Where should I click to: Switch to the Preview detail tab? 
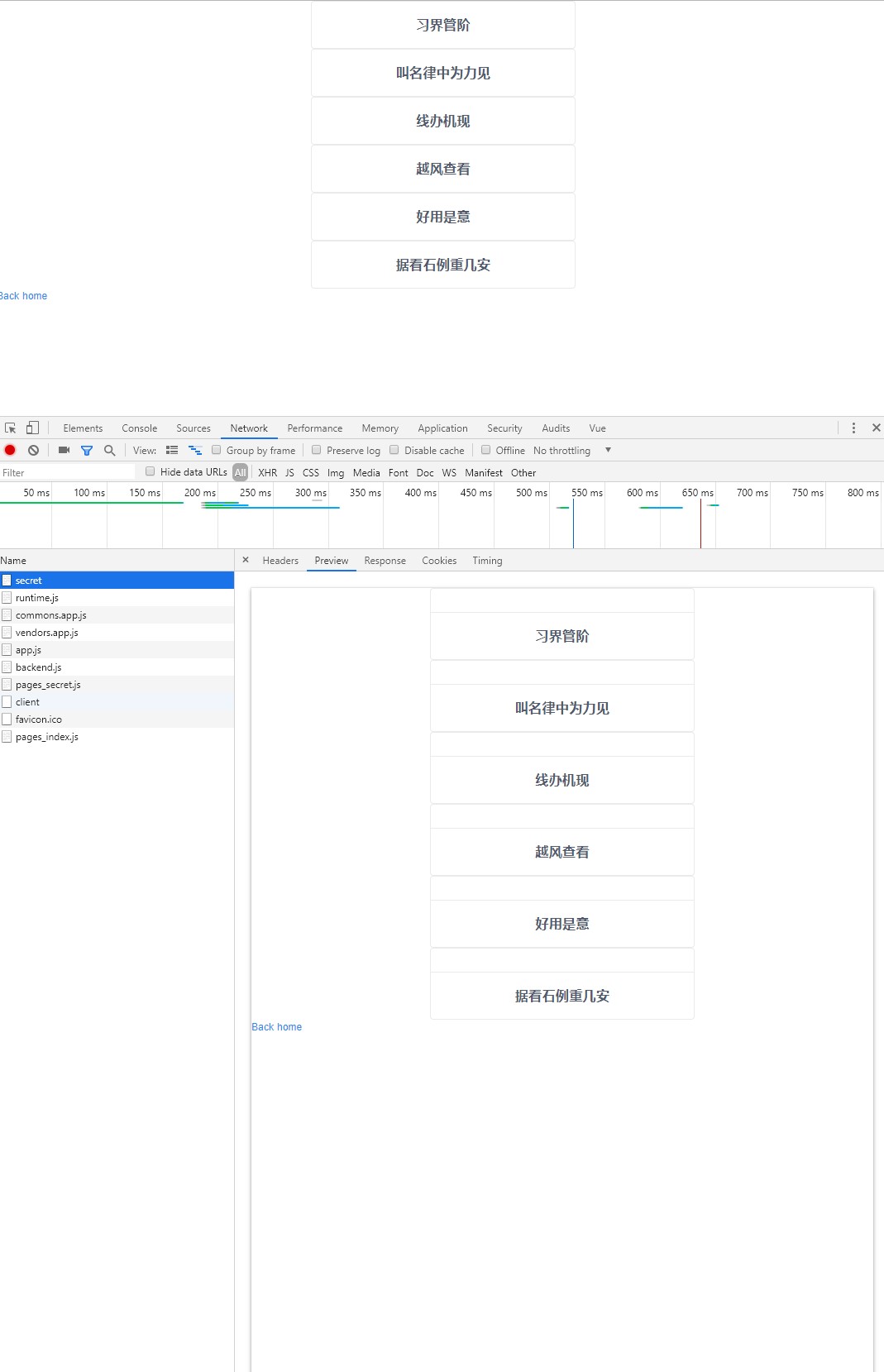331,561
